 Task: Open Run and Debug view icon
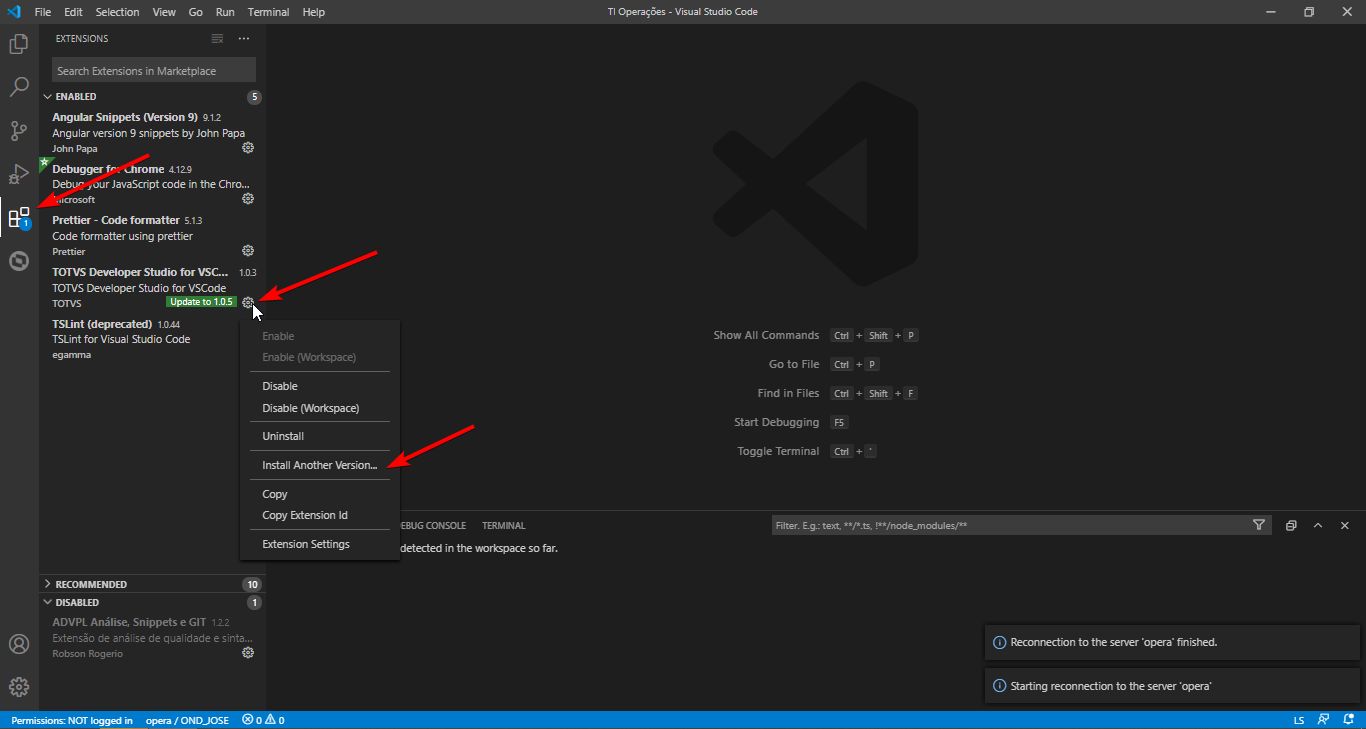coord(19,174)
